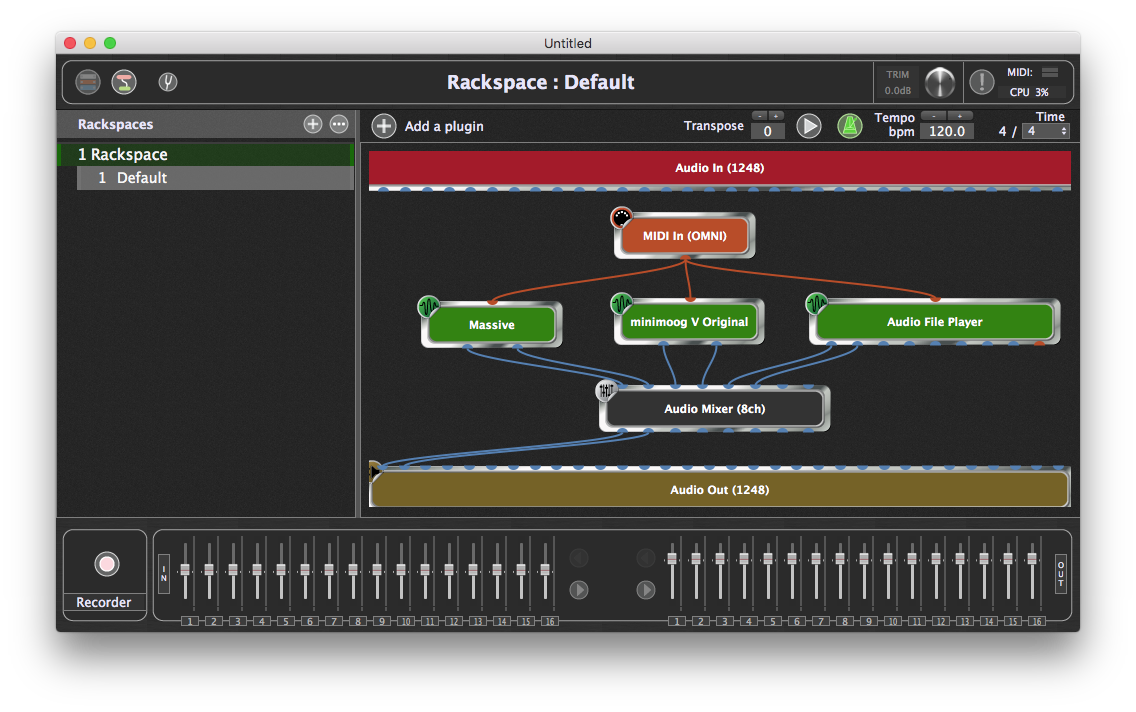This screenshot has height=712, width=1136.
Task: Click the input section lower arrow button
Action: [578, 590]
